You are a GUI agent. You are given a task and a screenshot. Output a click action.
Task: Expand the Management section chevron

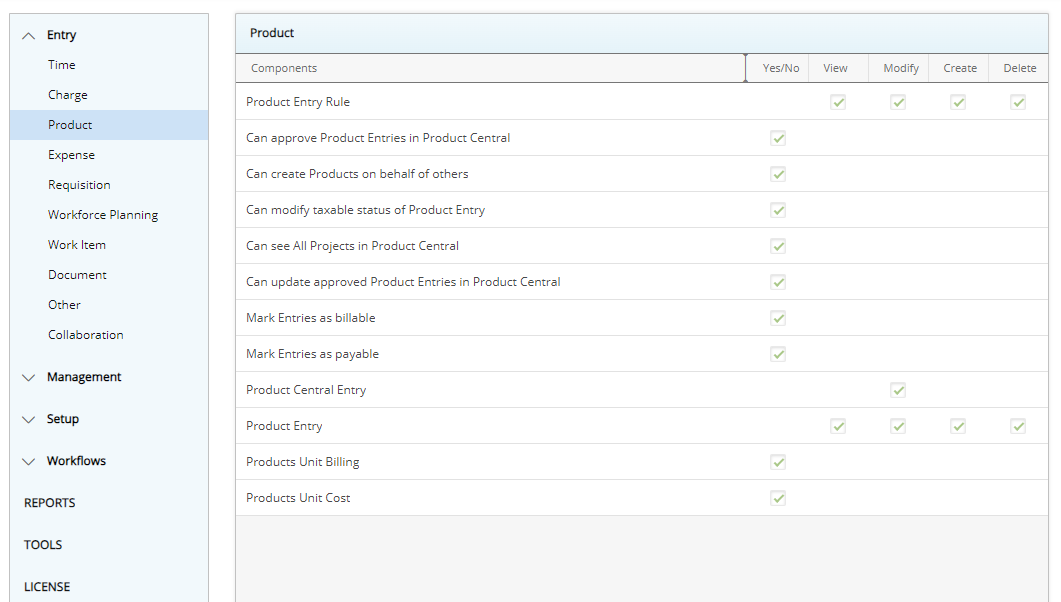coord(28,377)
